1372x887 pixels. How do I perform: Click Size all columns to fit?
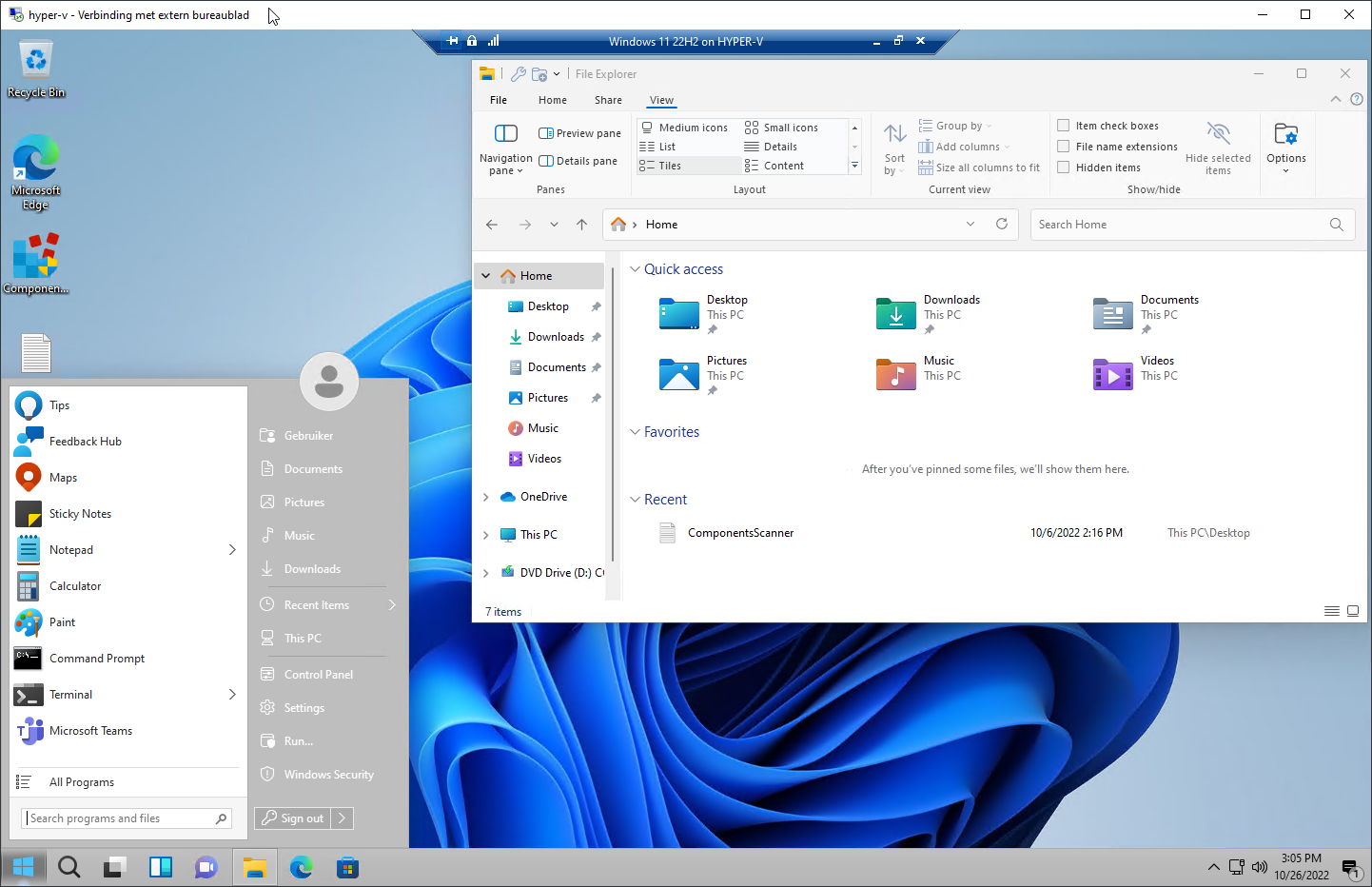click(979, 168)
